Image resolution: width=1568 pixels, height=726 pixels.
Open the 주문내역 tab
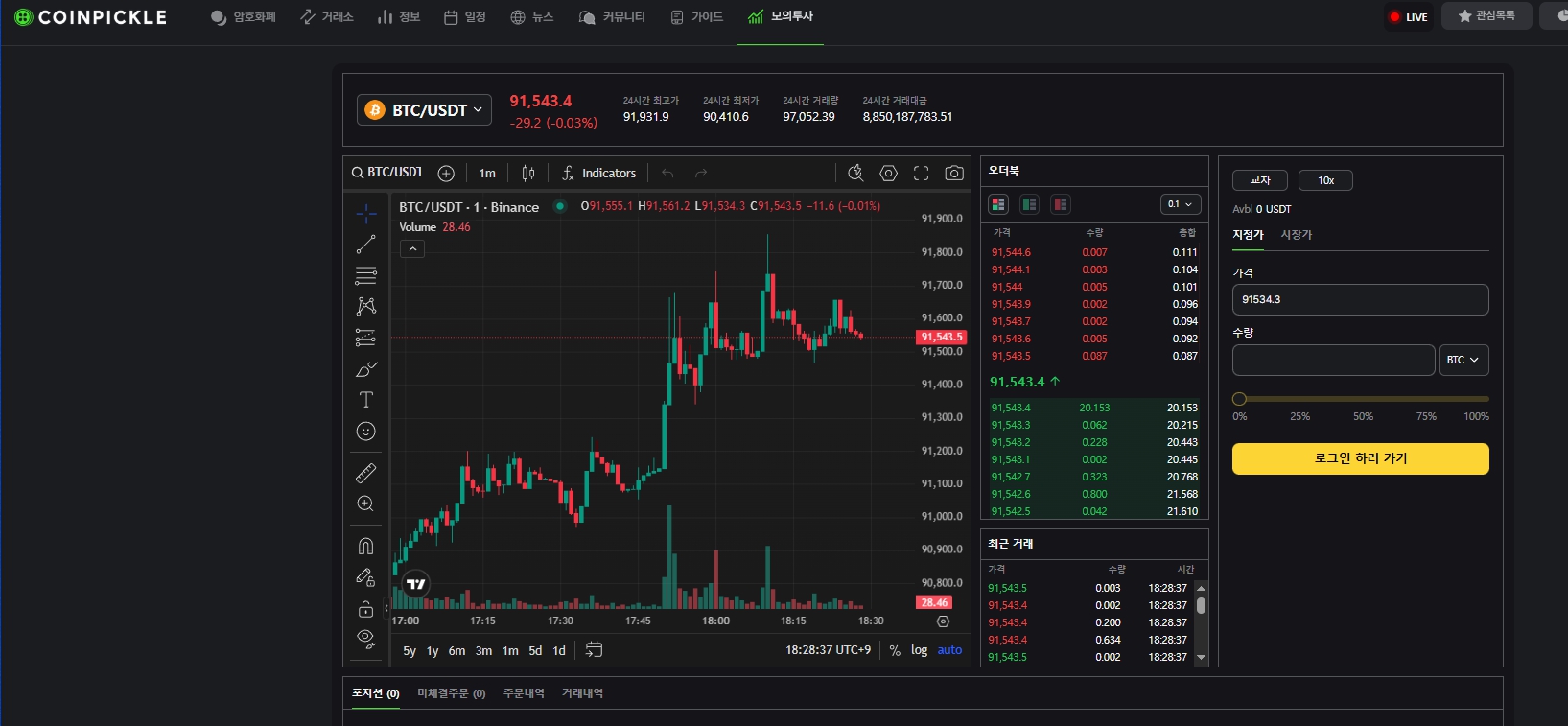(x=524, y=693)
